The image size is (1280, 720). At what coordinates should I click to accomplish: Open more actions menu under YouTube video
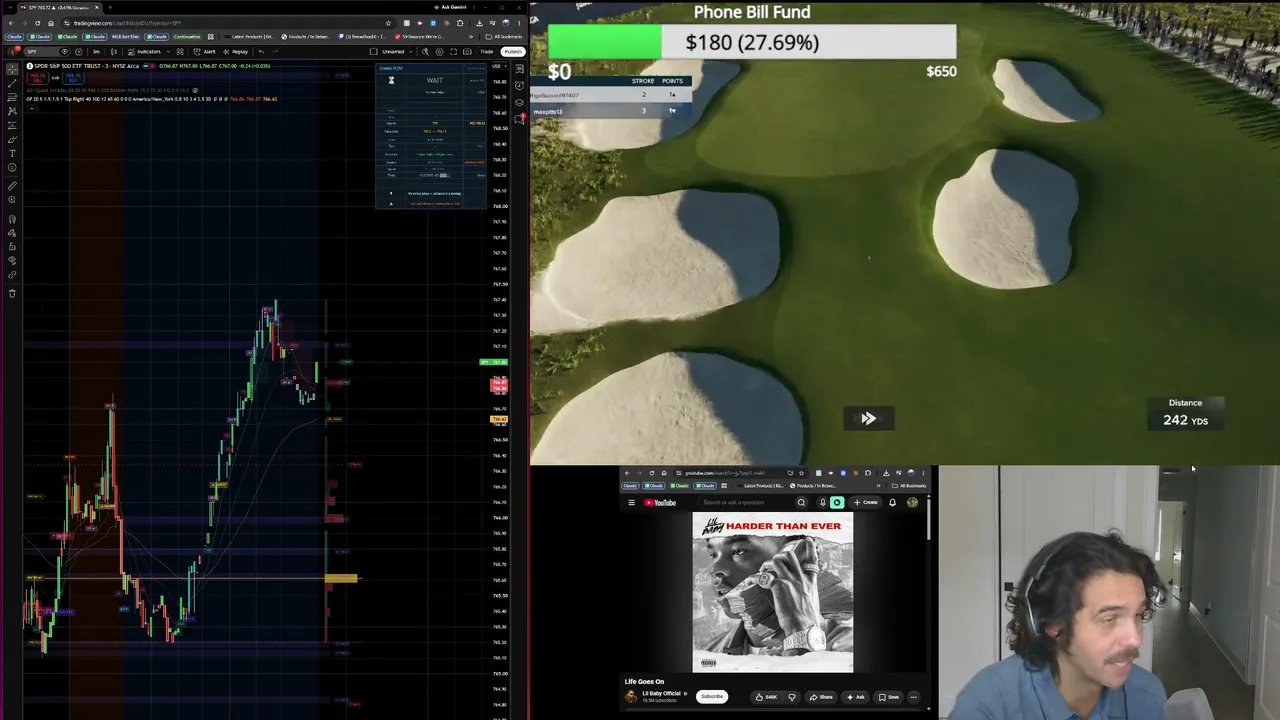pos(914,697)
